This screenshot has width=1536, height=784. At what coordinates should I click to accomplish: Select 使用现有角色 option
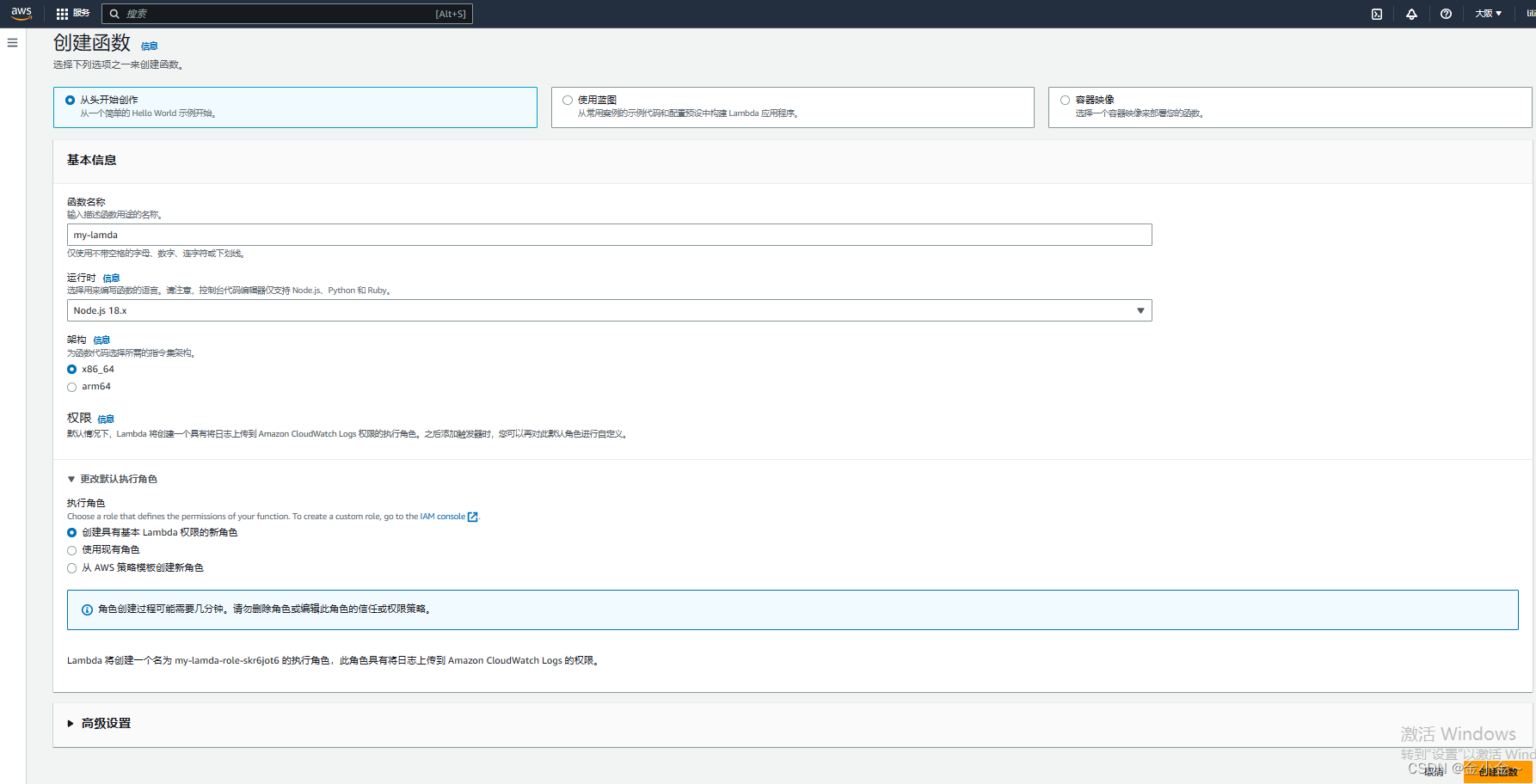click(x=72, y=550)
